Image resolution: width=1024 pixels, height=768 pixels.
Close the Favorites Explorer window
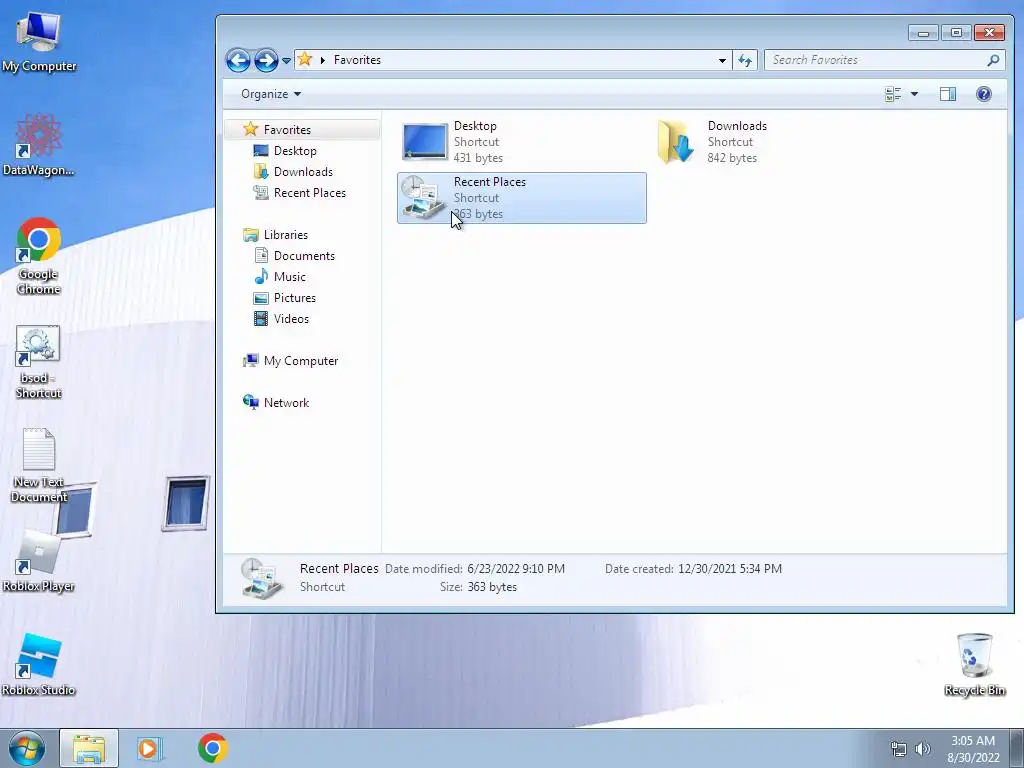pos(989,33)
